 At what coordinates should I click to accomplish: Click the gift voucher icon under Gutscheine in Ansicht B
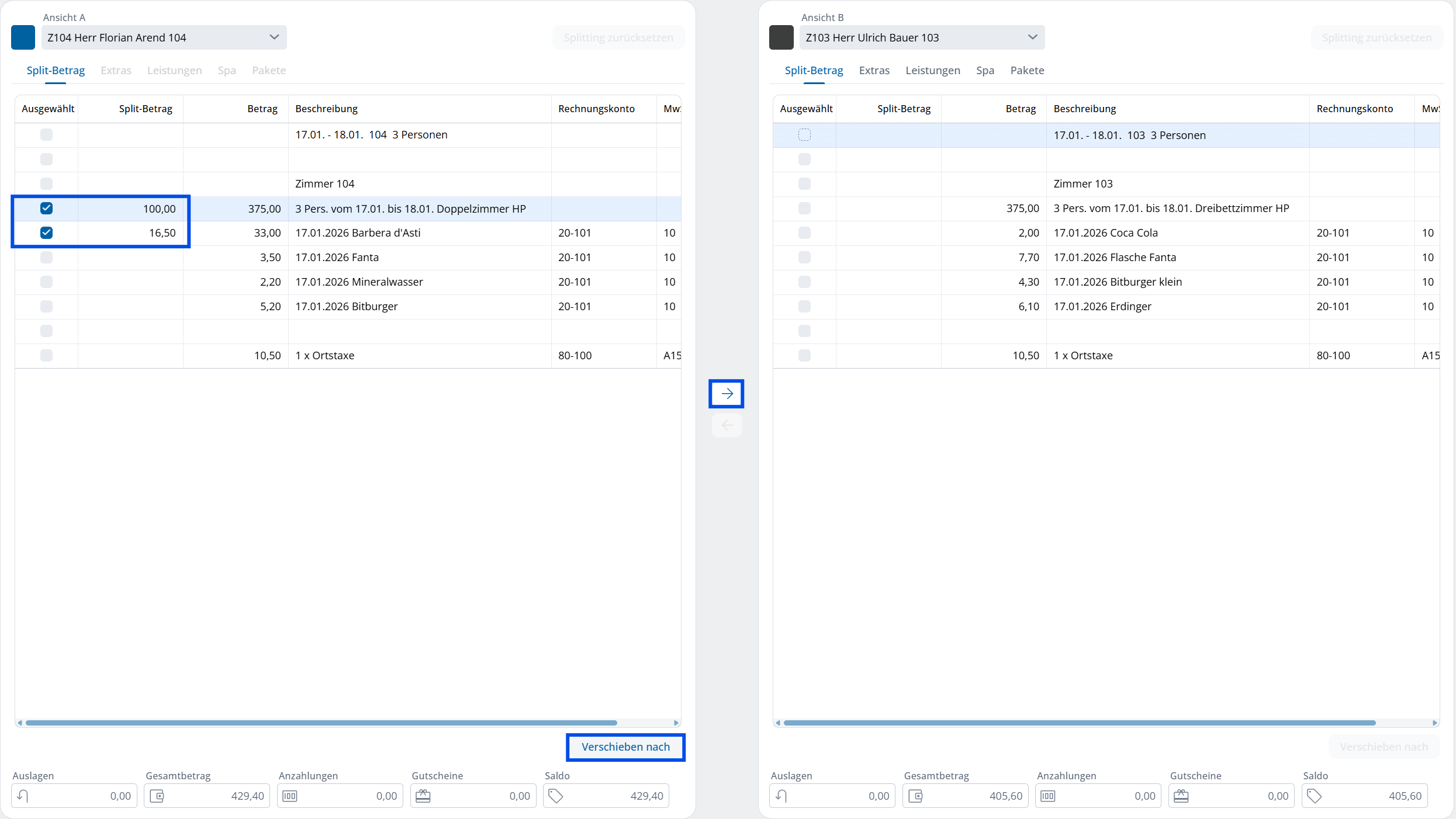pos(1181,796)
